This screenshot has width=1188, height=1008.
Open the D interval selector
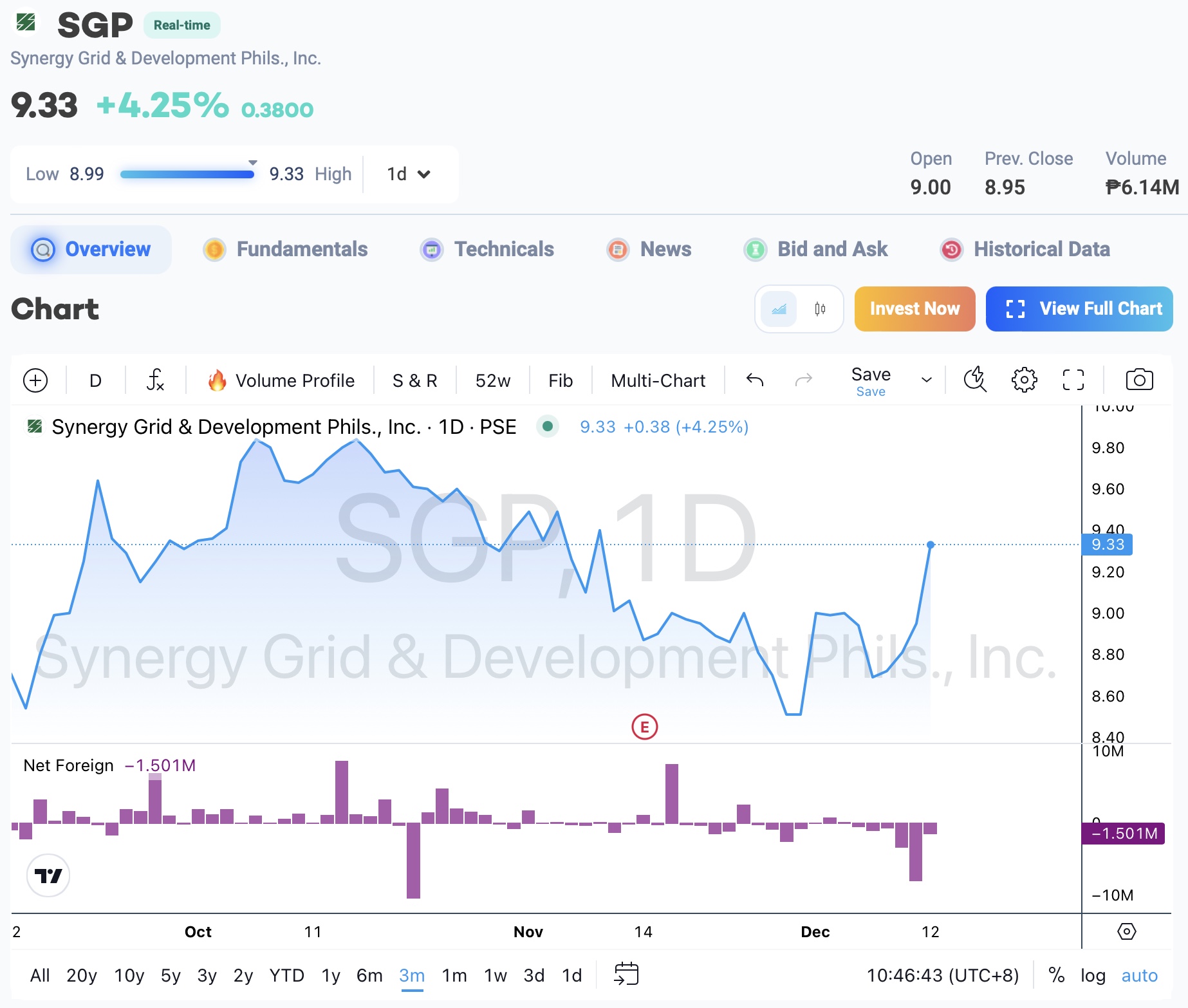[95, 380]
